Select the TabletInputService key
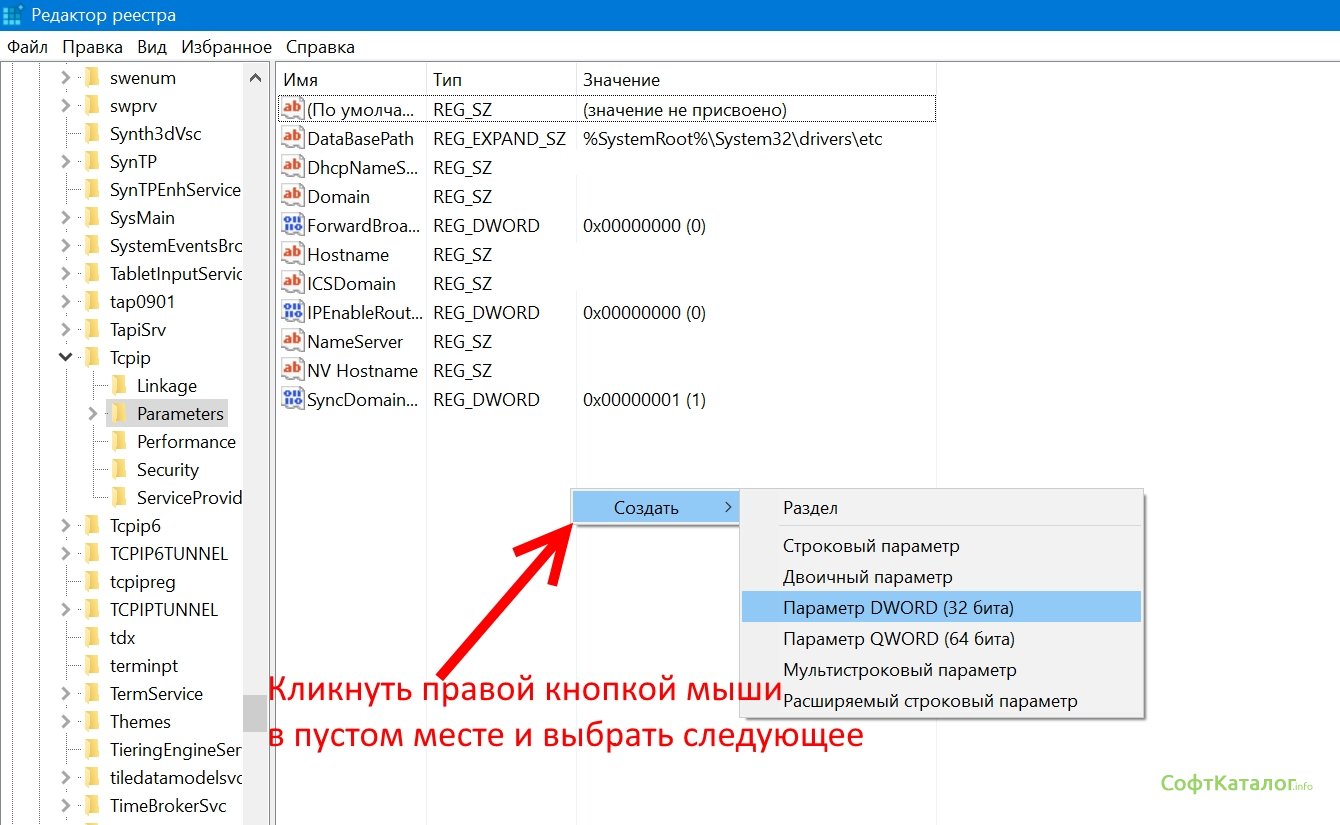1340x825 pixels. pos(176,273)
